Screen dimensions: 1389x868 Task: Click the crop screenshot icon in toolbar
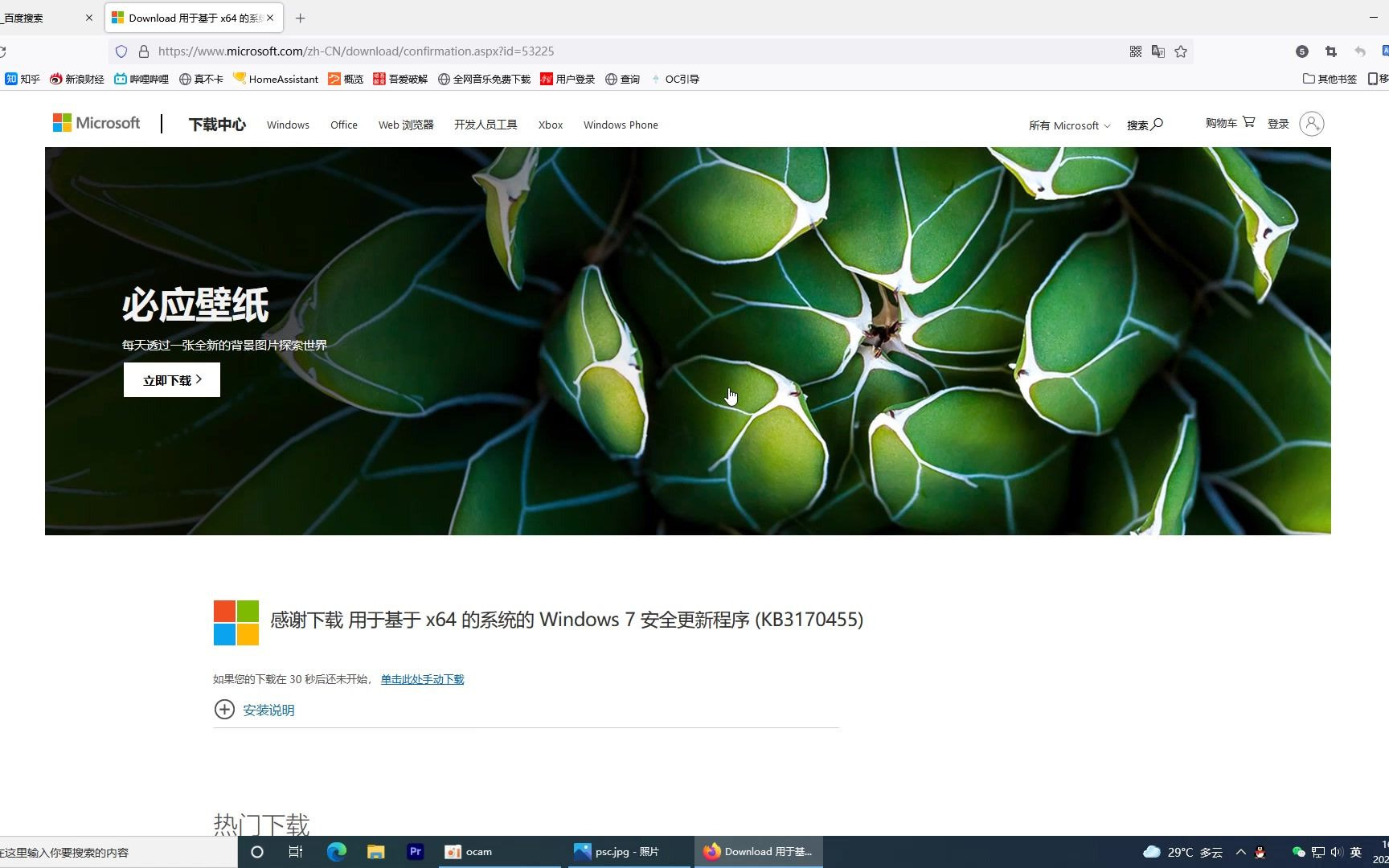tap(1331, 51)
